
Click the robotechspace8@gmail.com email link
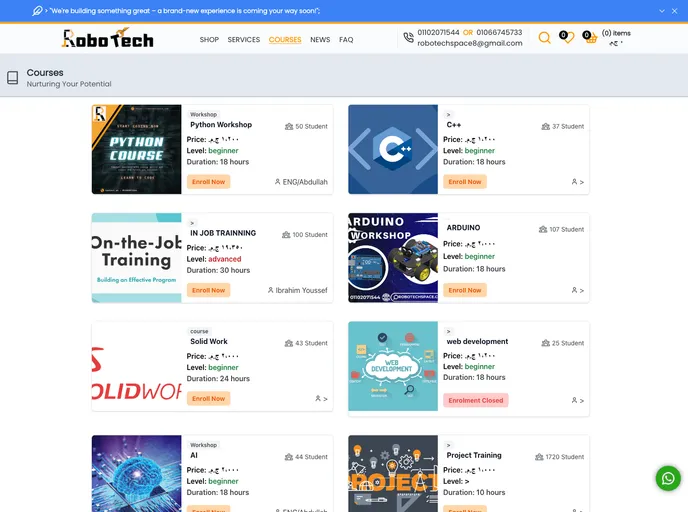click(469, 43)
